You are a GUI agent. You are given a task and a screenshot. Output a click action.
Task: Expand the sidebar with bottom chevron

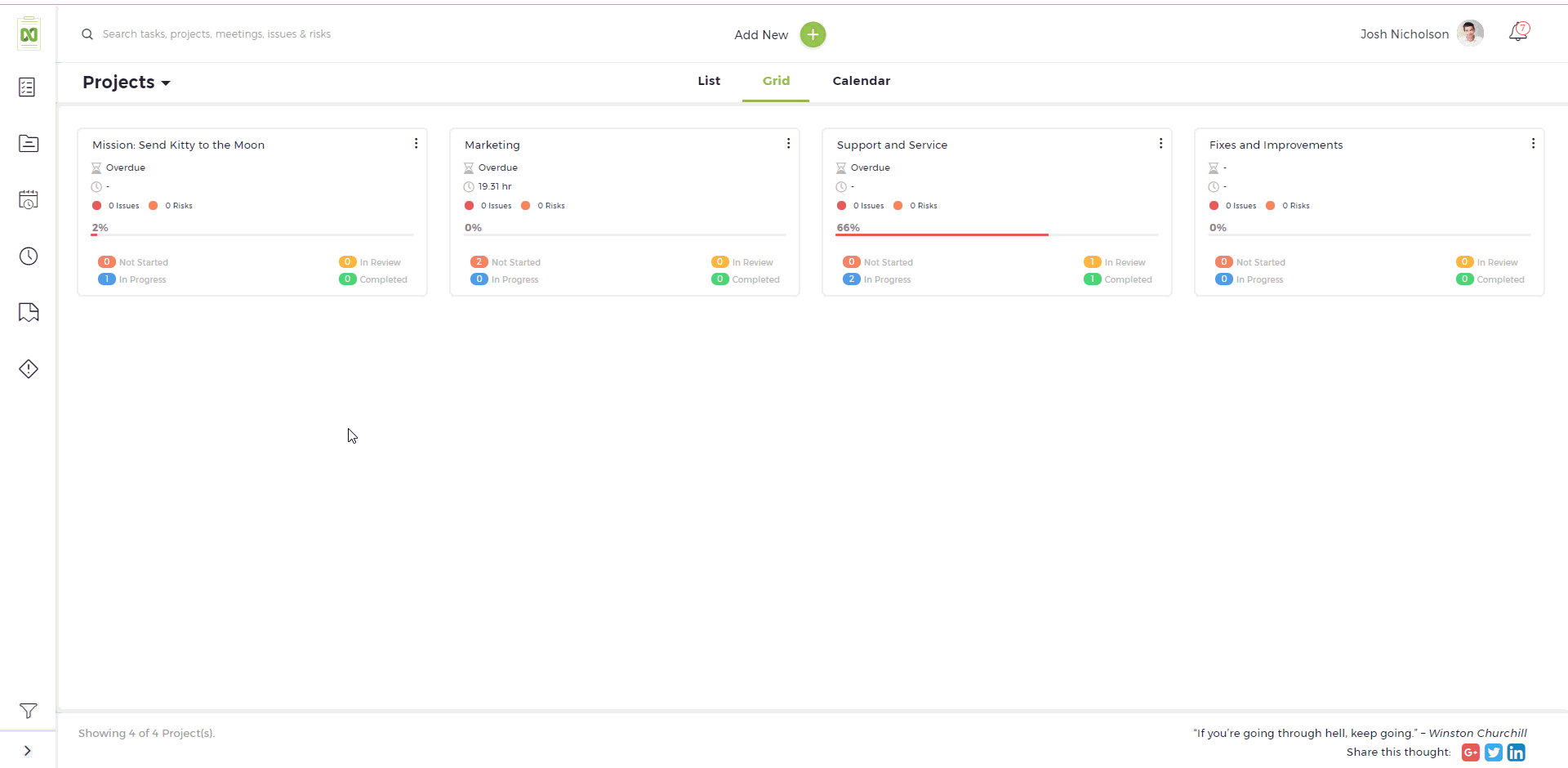(x=28, y=751)
